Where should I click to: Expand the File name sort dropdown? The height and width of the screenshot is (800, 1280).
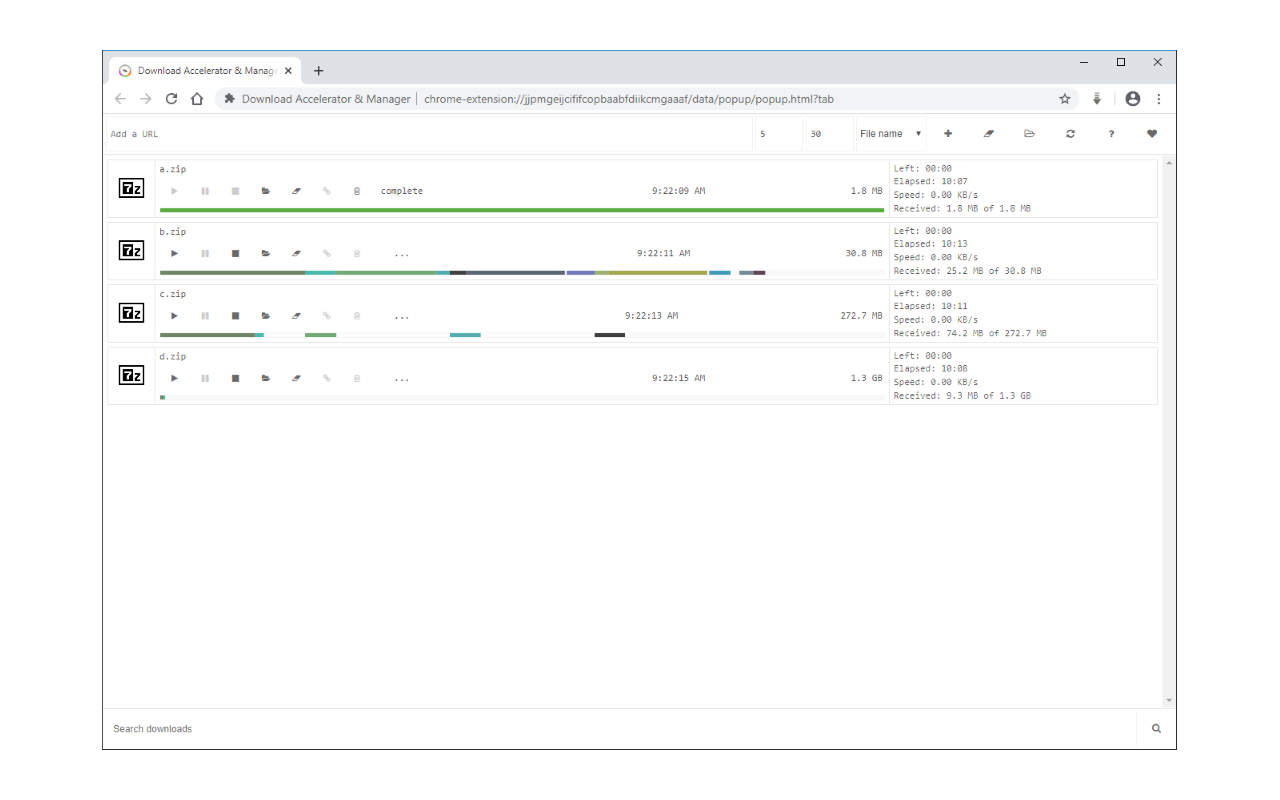point(890,134)
